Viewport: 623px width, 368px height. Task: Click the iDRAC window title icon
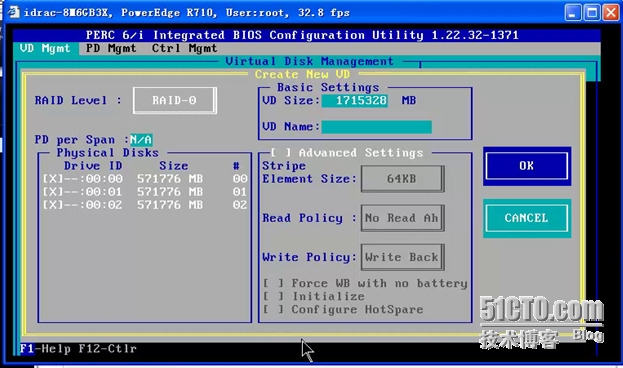tap(13, 12)
